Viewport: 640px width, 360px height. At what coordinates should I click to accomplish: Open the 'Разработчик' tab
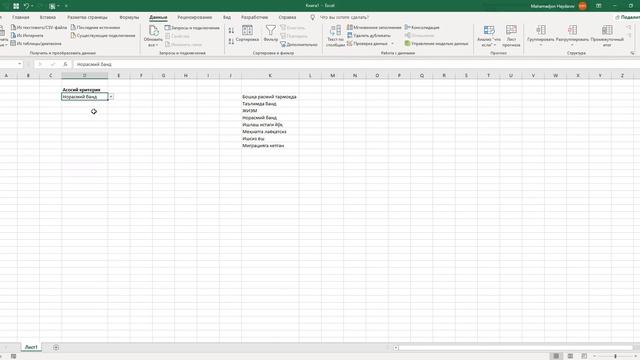click(255, 17)
